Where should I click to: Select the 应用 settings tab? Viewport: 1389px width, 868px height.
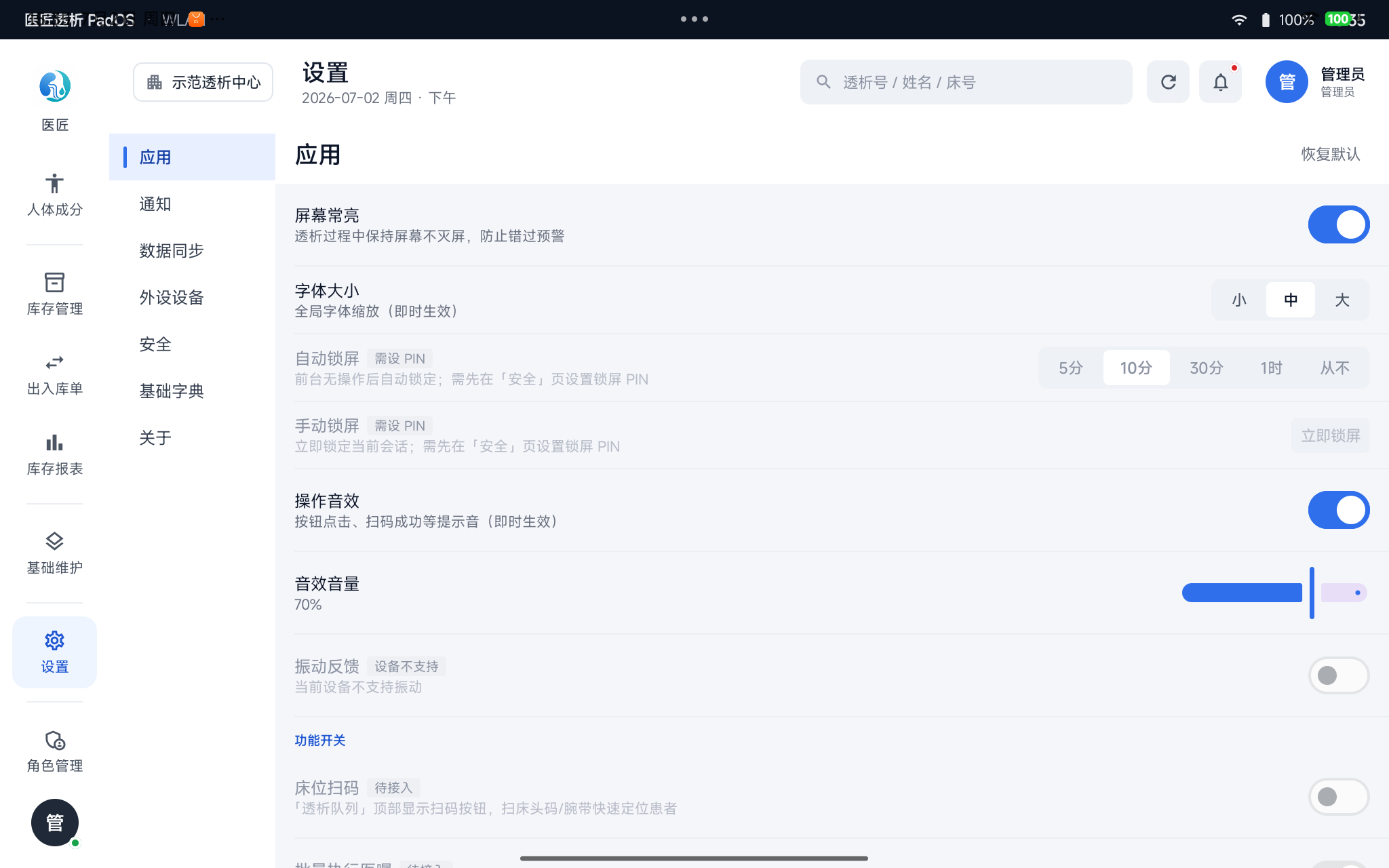coord(192,157)
